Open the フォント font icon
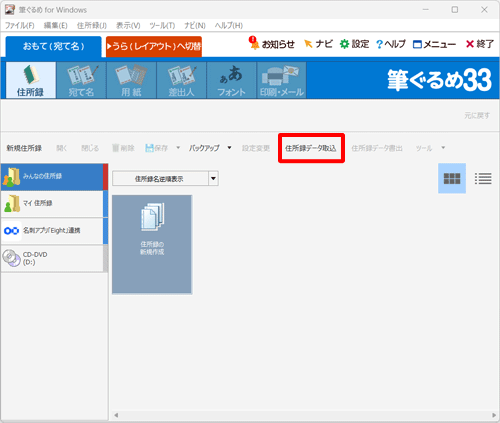Screen dimensions: 500x423 coord(231,80)
